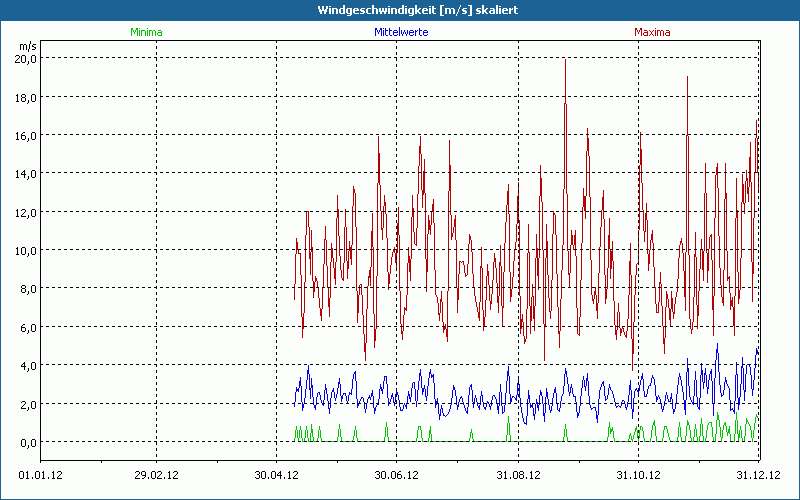Click the Minima legend label
800x500 pixels.
[x=146, y=32]
